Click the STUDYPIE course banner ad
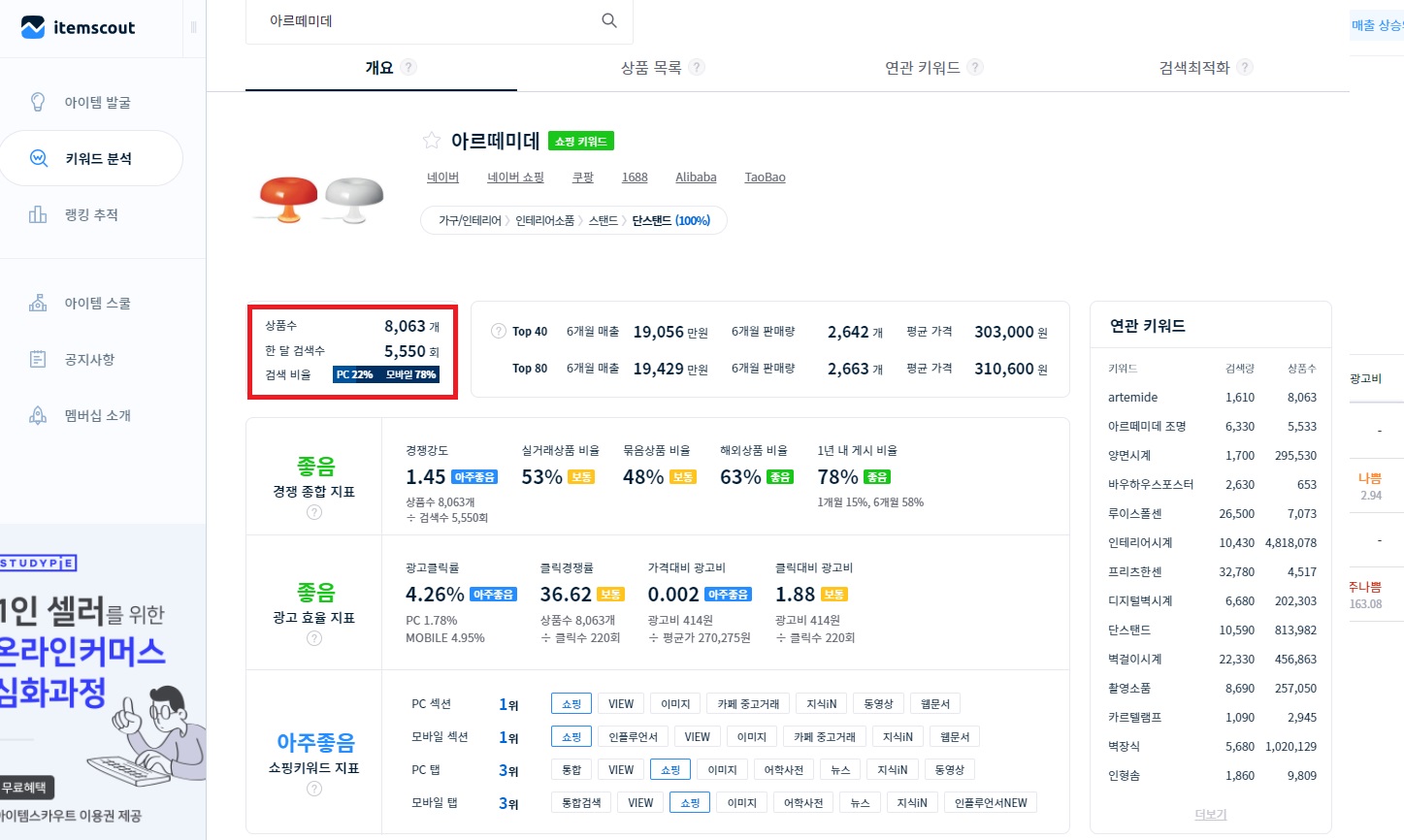Screen dimensions: 1404x840 (x=103, y=682)
